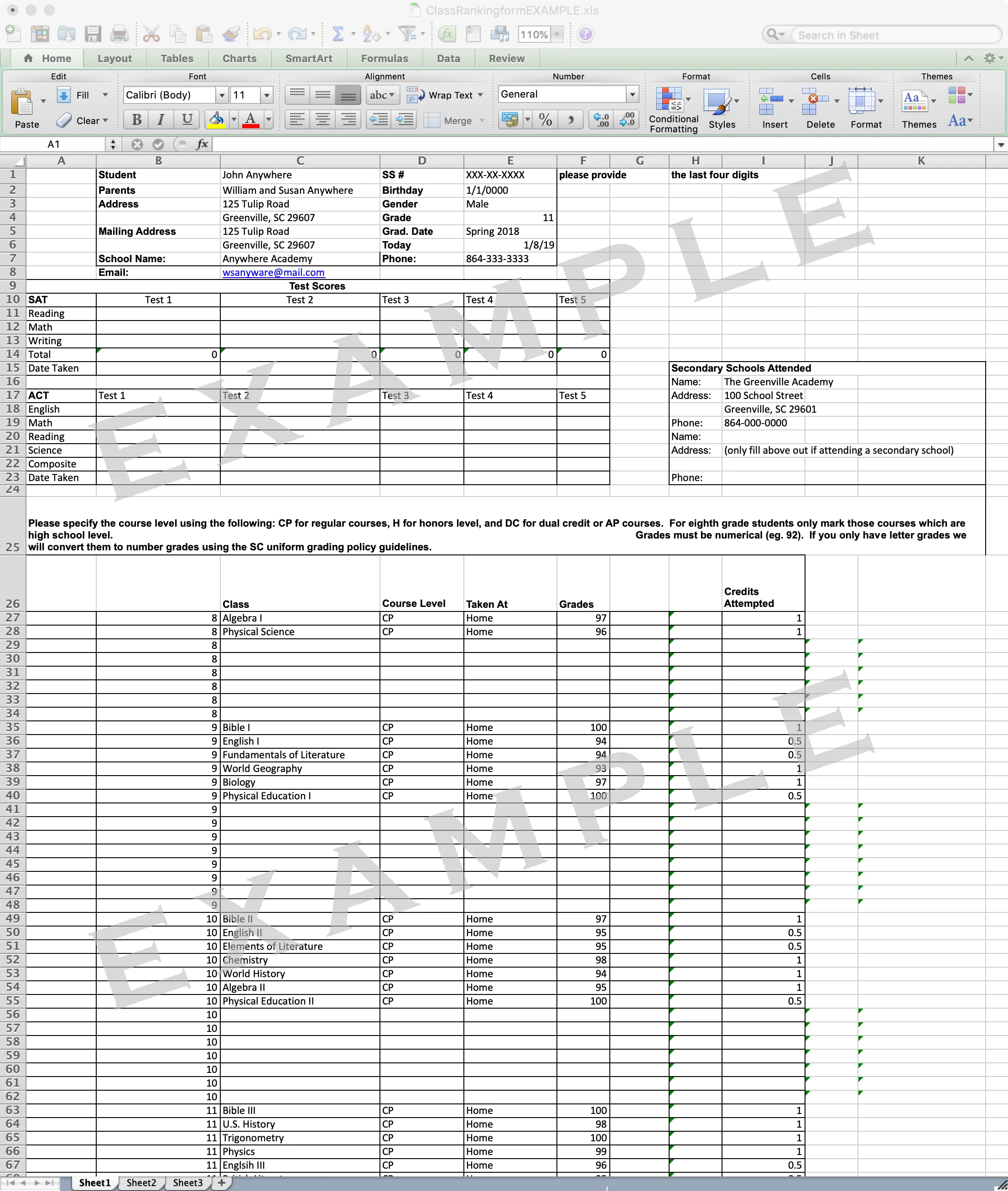Switch to the Tables ribbon tab

177,58
